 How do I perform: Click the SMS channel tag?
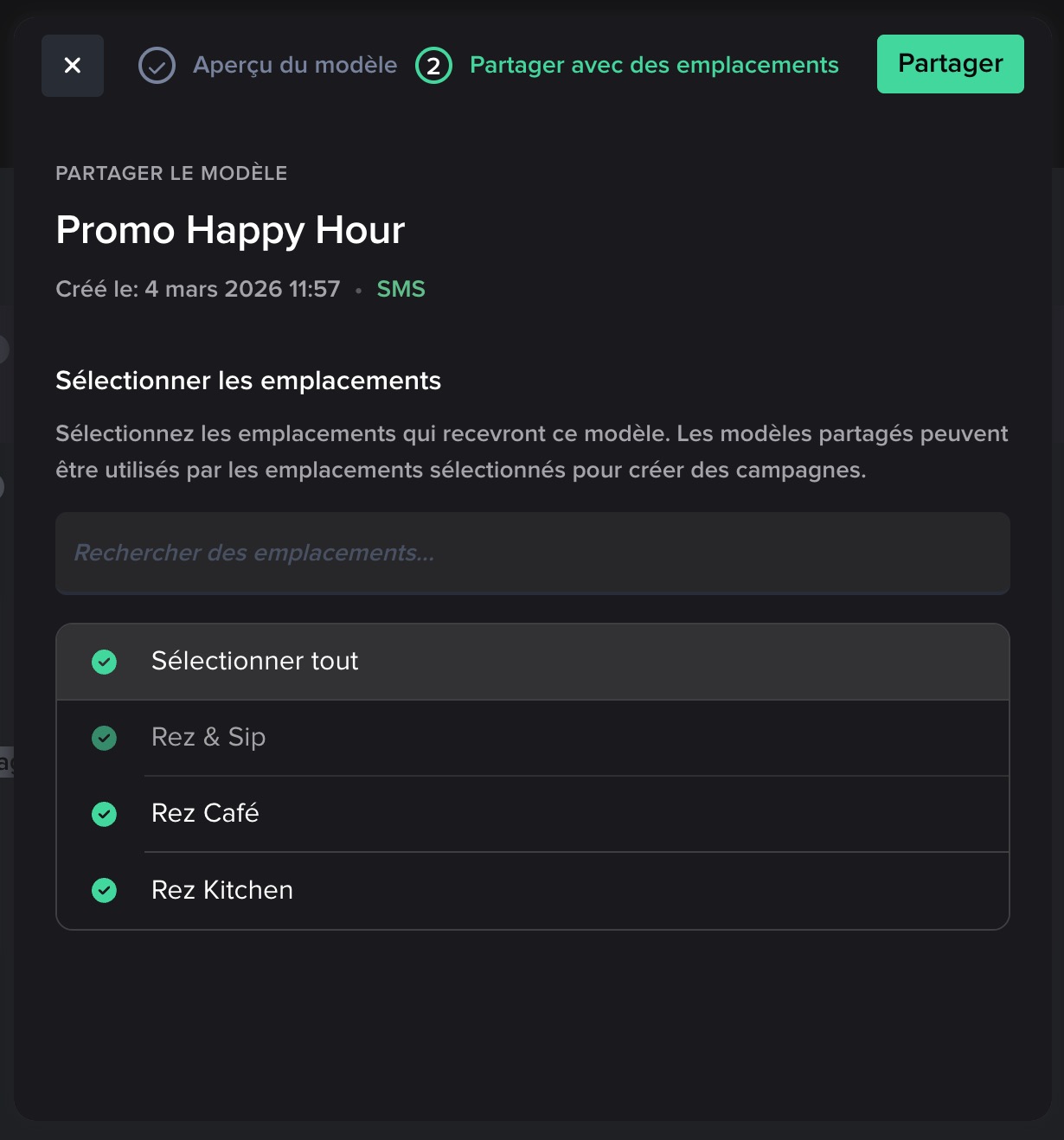click(x=401, y=289)
